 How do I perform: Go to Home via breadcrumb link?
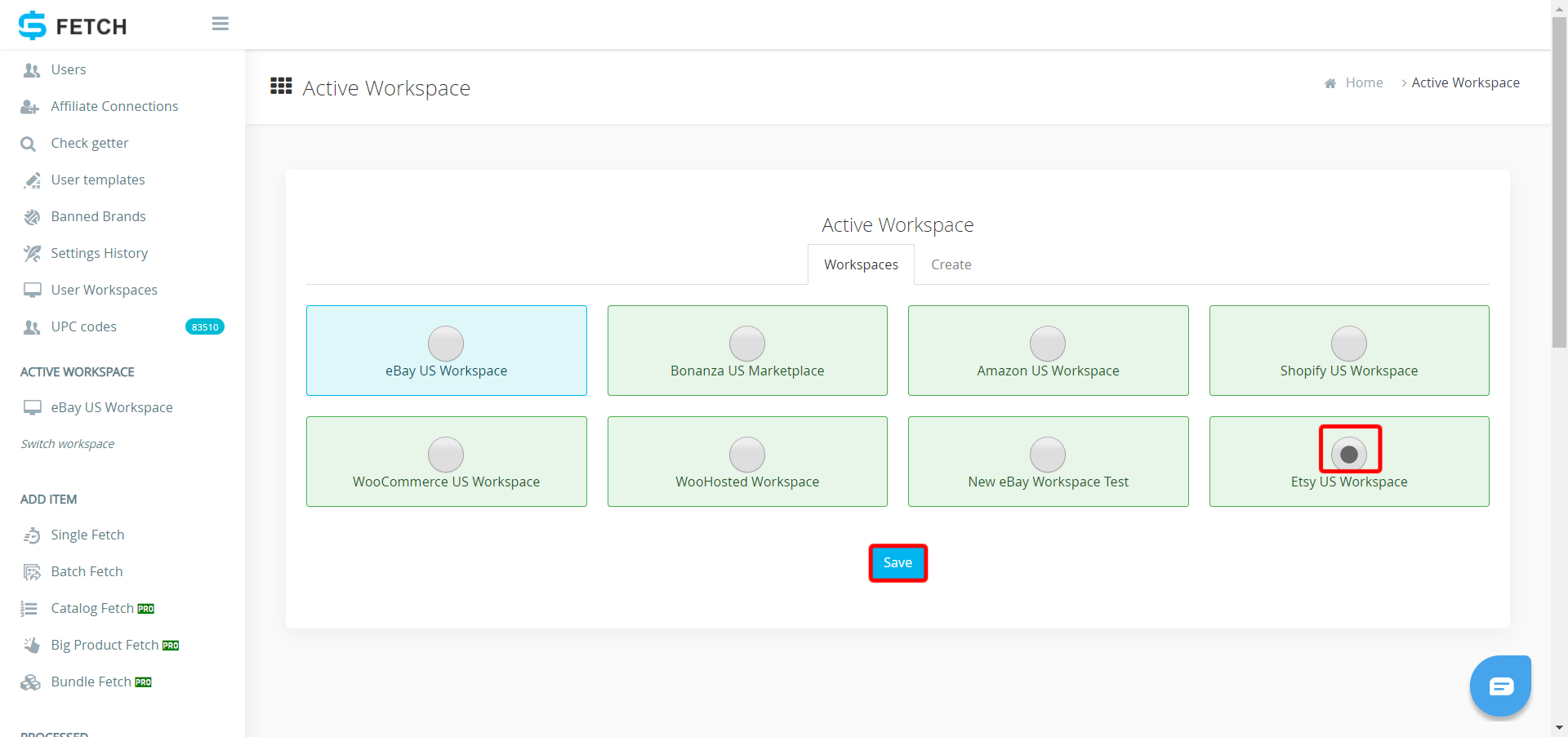[1364, 82]
